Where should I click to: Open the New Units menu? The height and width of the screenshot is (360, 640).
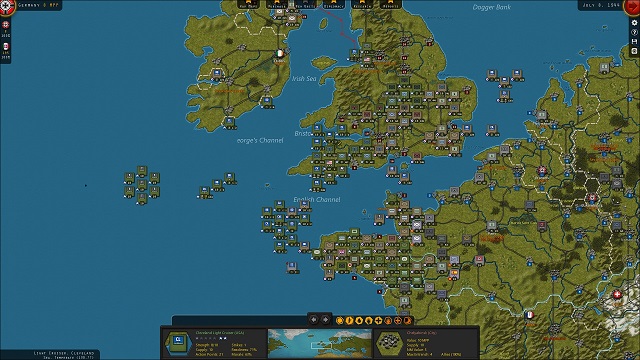click(x=305, y=4)
